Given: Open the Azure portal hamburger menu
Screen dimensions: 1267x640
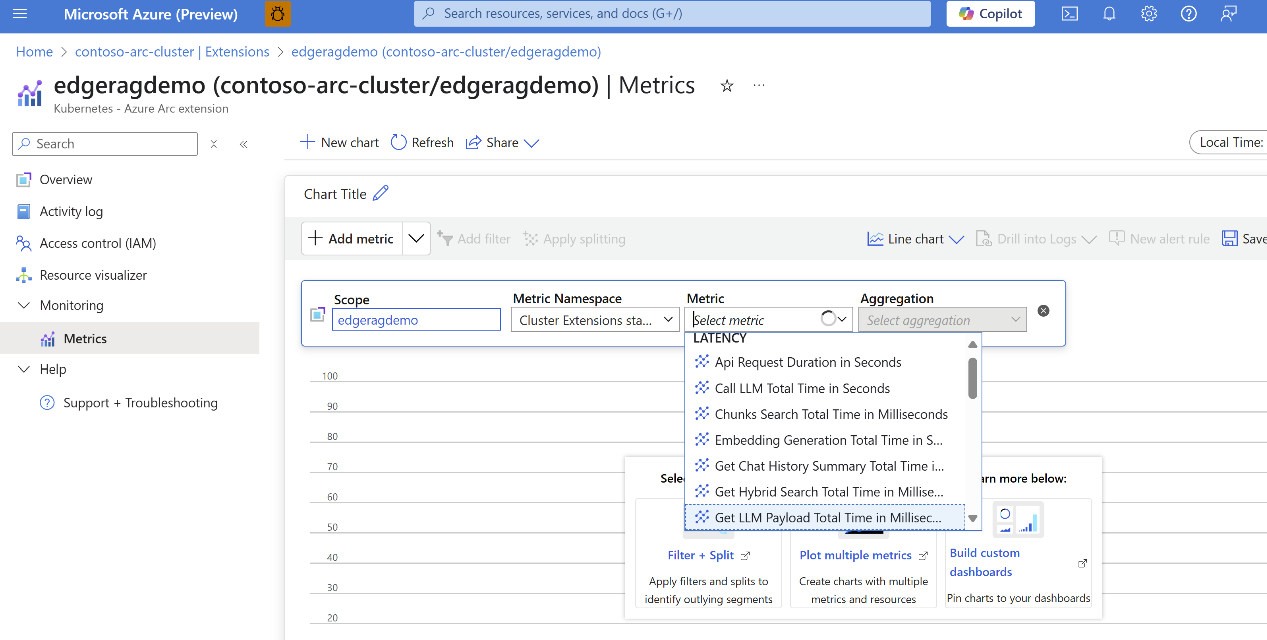Looking at the screenshot, I should 20,14.
